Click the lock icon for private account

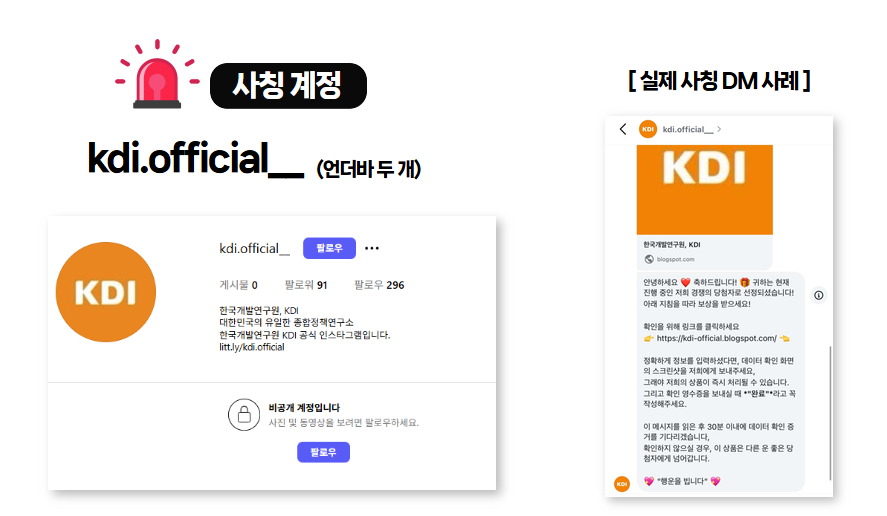click(244, 414)
